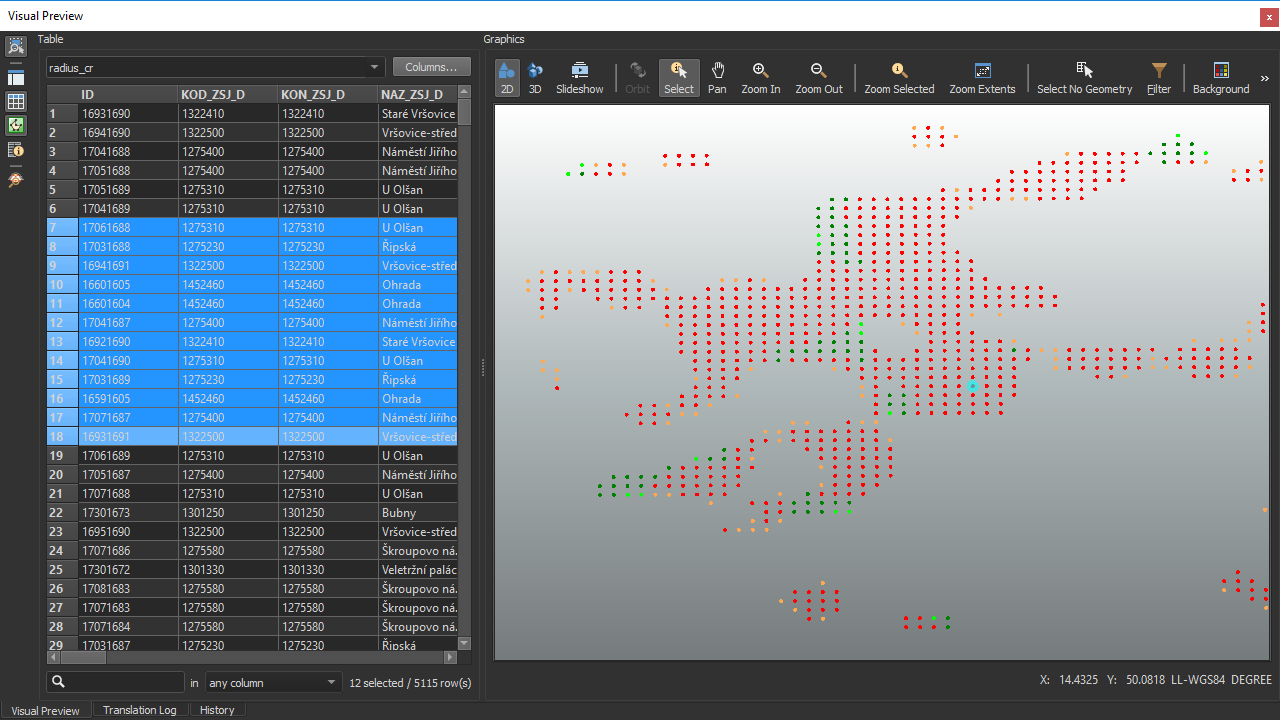Choose the Zoom In tool
Viewport: 1280px width, 720px height.
pos(761,78)
